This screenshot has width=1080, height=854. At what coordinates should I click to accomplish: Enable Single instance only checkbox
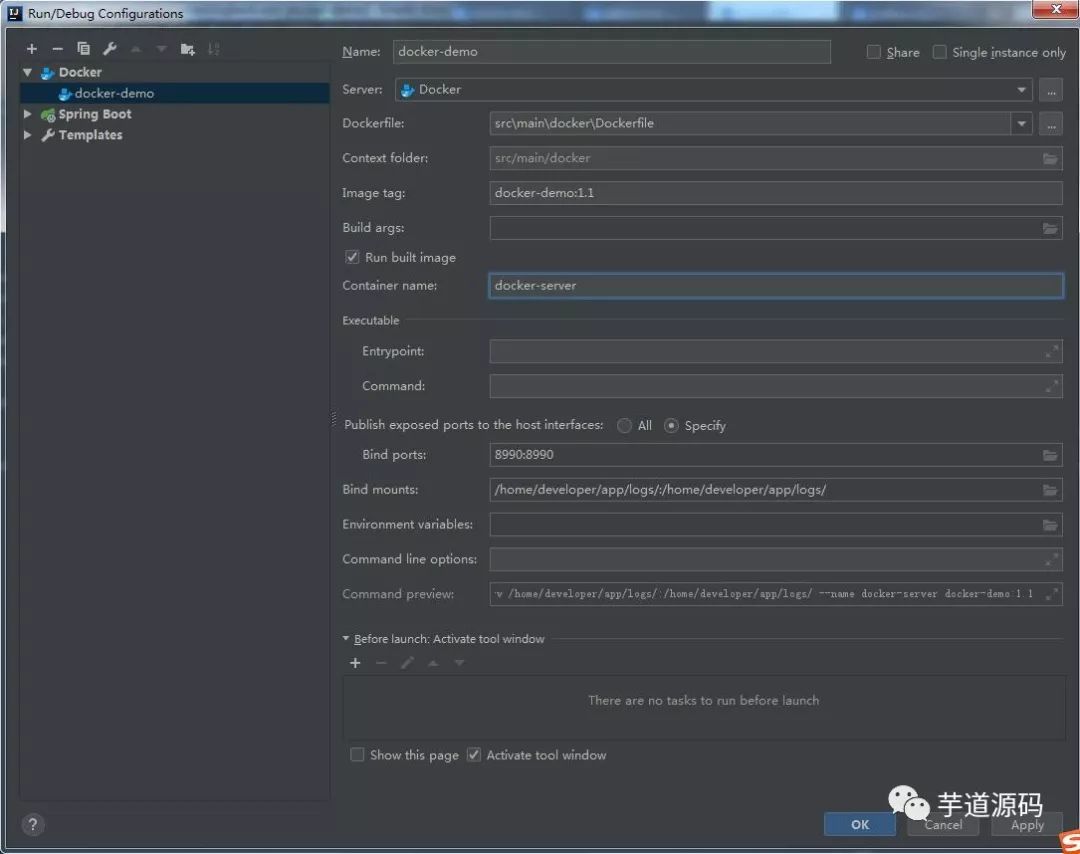tap(939, 52)
